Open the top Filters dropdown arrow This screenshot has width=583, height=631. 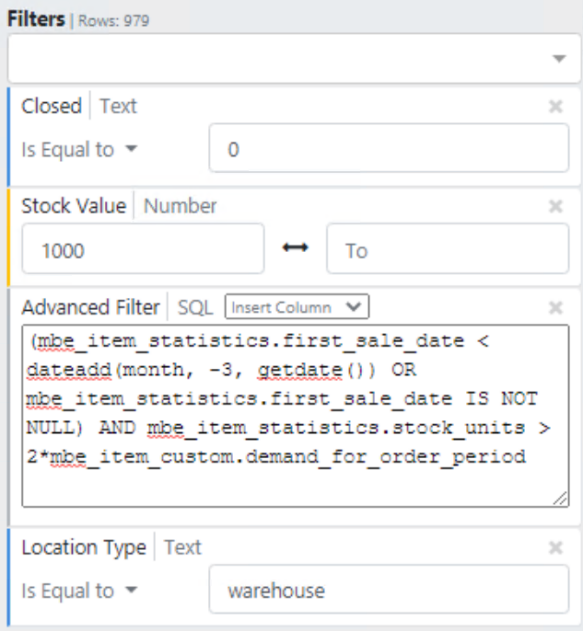click(559, 59)
